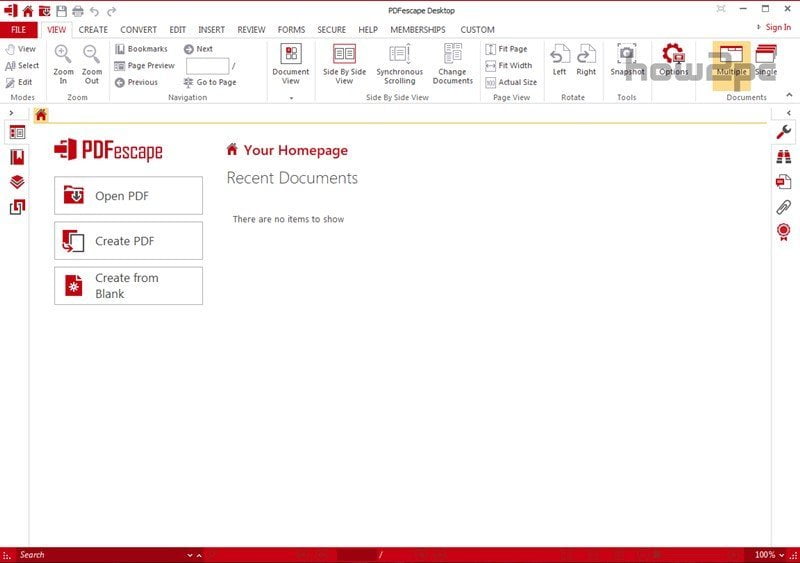This screenshot has height=563, width=800.
Task: Open Document View ribbon button
Action: [291, 64]
